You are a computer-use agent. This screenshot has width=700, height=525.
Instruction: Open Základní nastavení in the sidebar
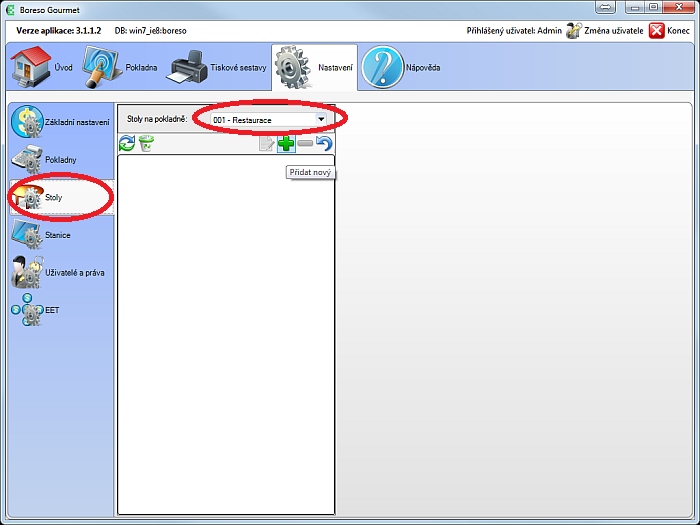(60, 122)
